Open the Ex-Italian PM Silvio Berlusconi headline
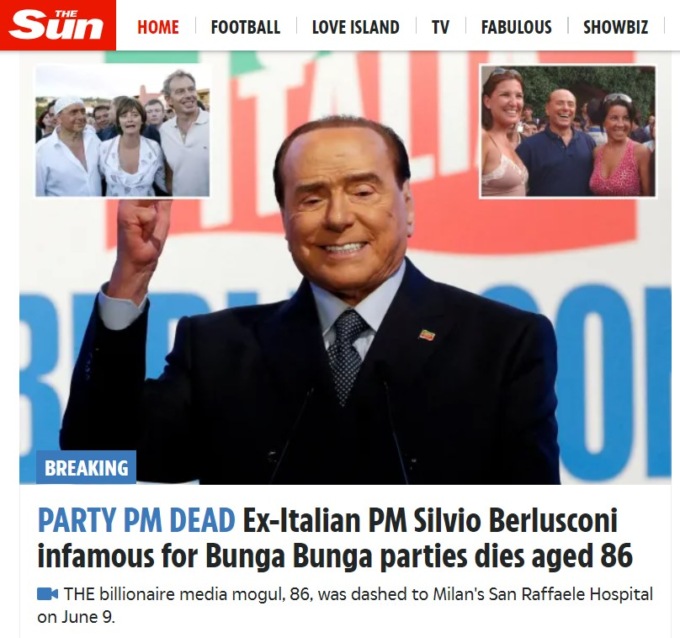This screenshot has height=638, width=680. 430,521
